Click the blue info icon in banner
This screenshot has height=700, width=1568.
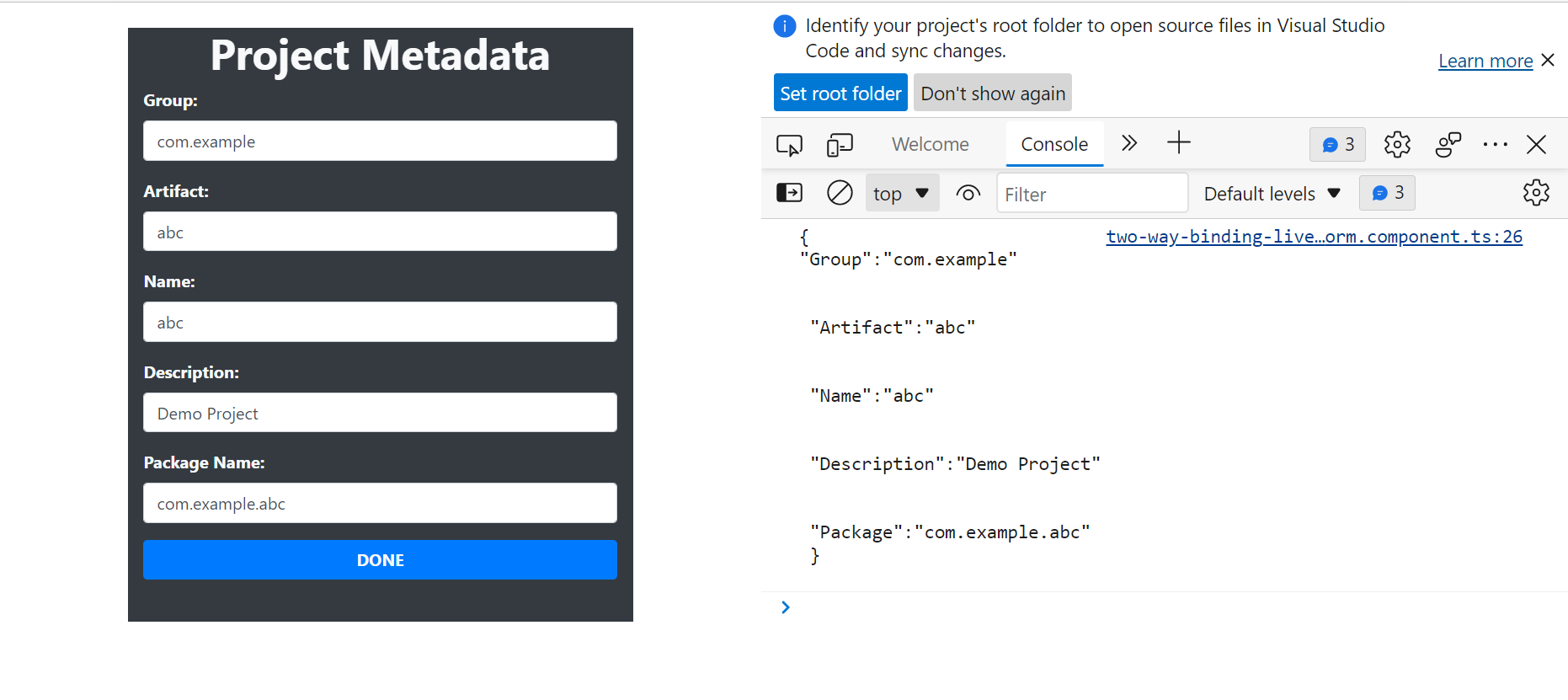784,26
